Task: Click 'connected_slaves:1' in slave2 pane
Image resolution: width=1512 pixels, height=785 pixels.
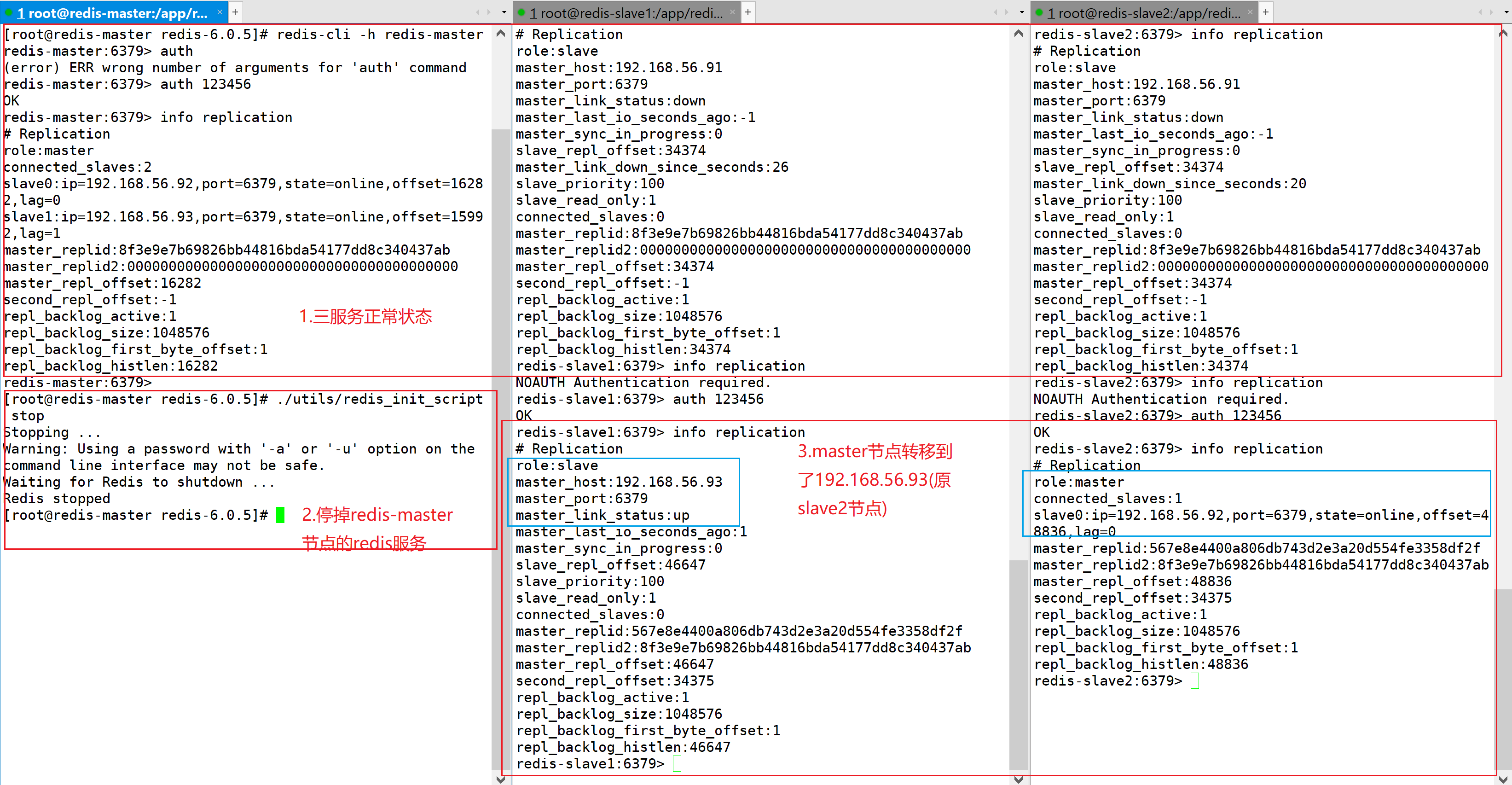Action: (1108, 499)
